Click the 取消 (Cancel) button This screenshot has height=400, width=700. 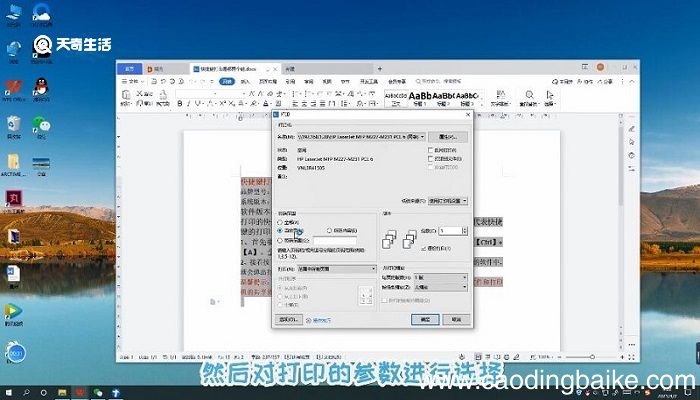456,320
